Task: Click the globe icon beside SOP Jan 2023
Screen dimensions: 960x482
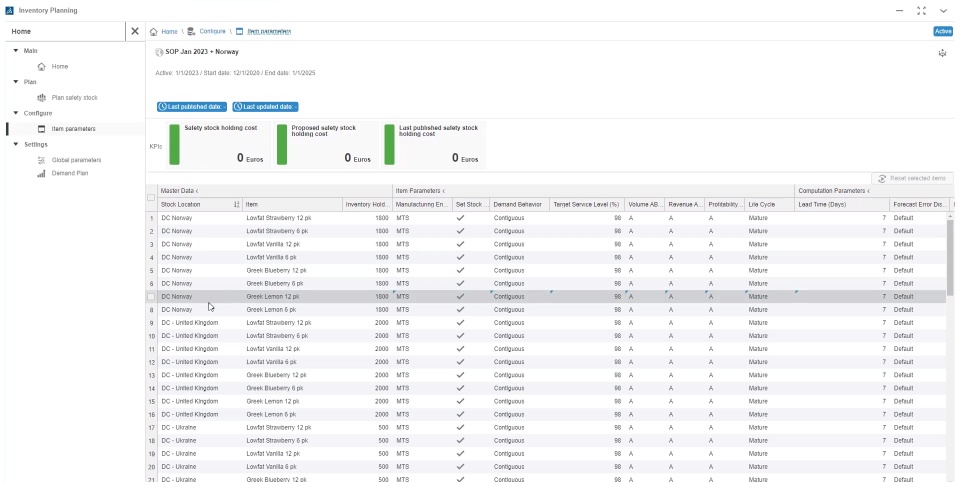Action: (160, 52)
